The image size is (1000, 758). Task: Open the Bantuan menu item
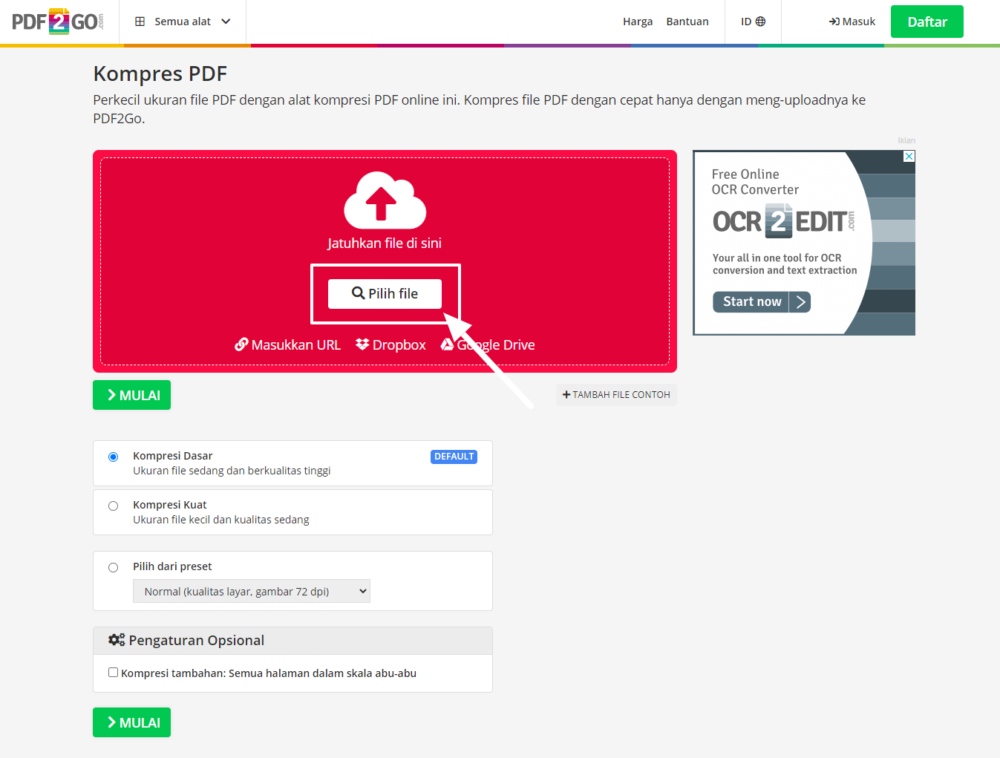[x=687, y=21]
